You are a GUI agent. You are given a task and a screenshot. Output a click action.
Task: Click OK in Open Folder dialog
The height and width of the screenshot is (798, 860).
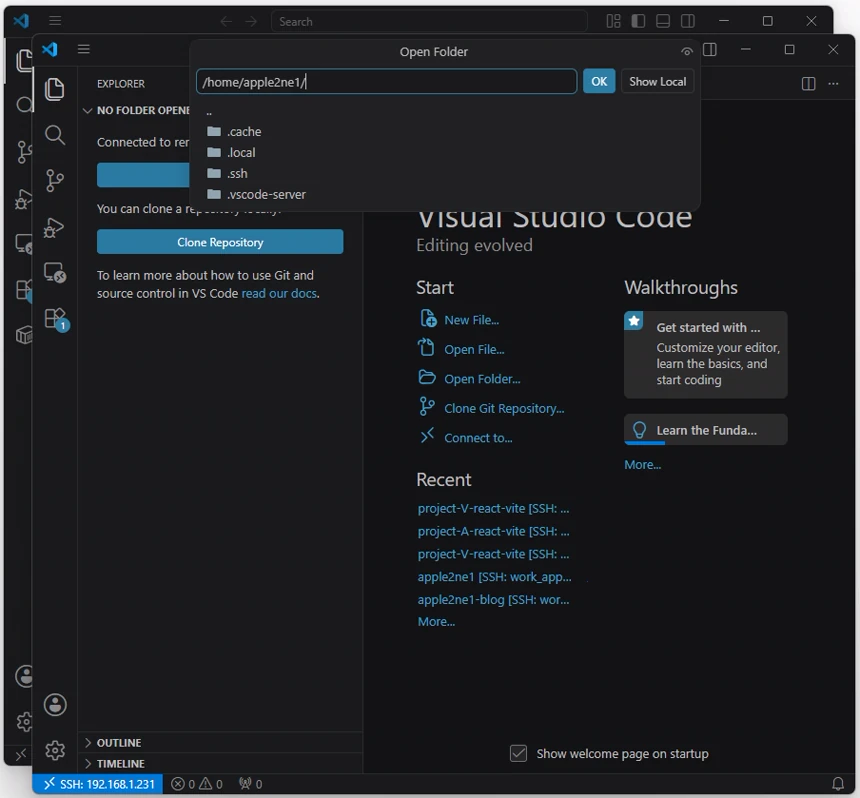point(599,82)
